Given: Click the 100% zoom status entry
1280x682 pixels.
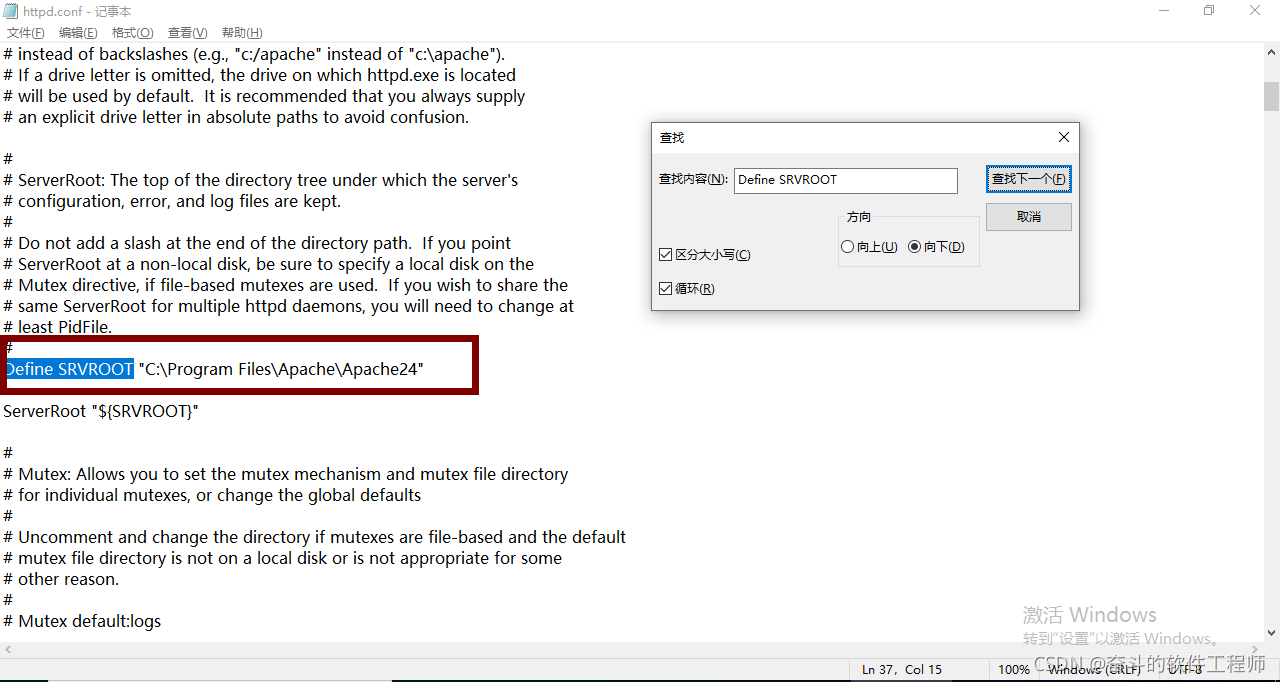Looking at the screenshot, I should click(1014, 670).
